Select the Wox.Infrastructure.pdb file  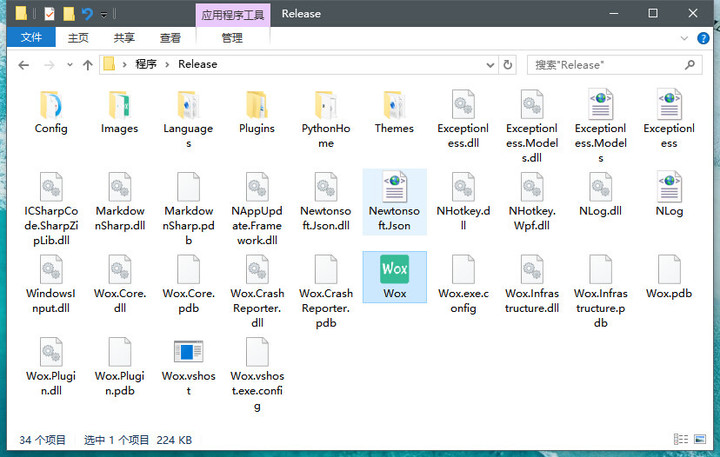point(600,292)
